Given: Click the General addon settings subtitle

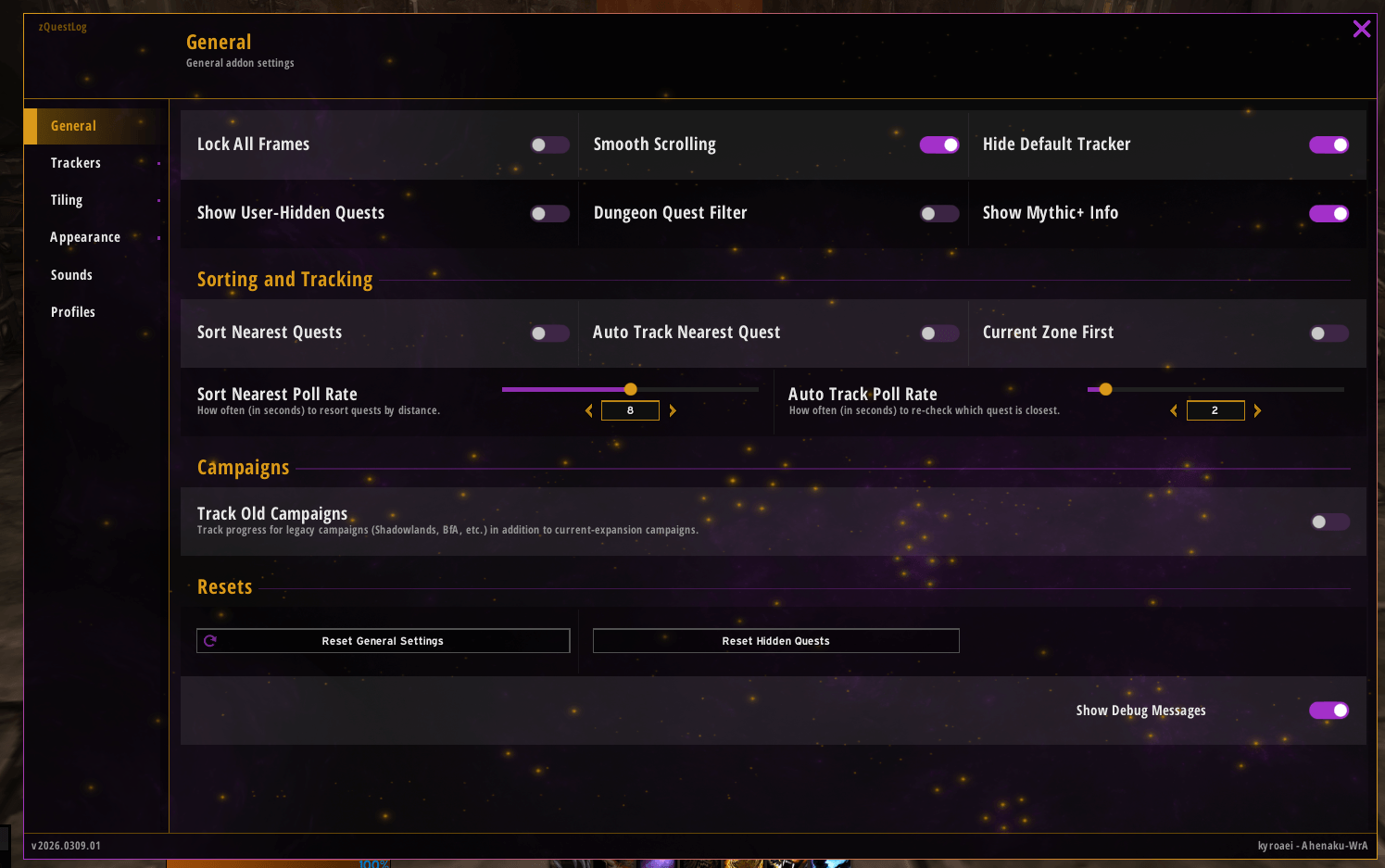Looking at the screenshot, I should 240,63.
